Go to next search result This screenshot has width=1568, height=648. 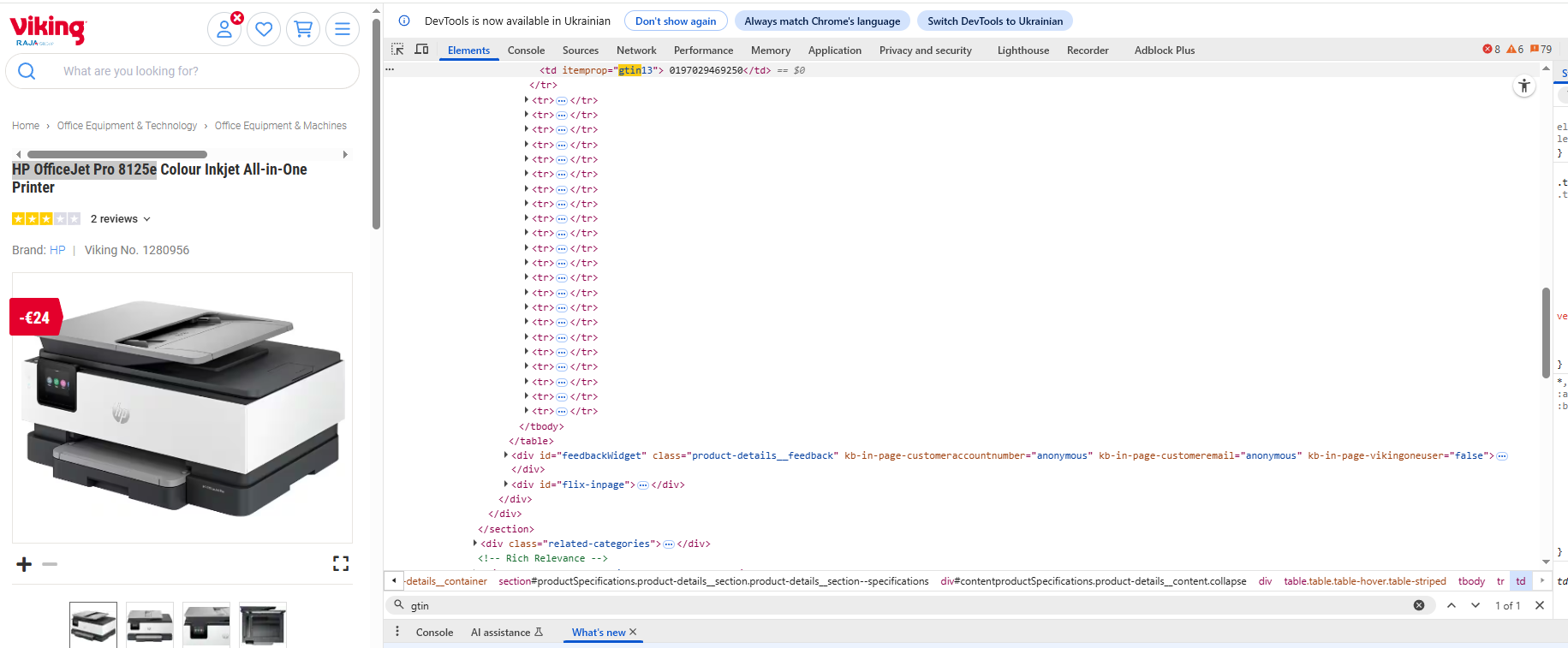(x=1476, y=605)
